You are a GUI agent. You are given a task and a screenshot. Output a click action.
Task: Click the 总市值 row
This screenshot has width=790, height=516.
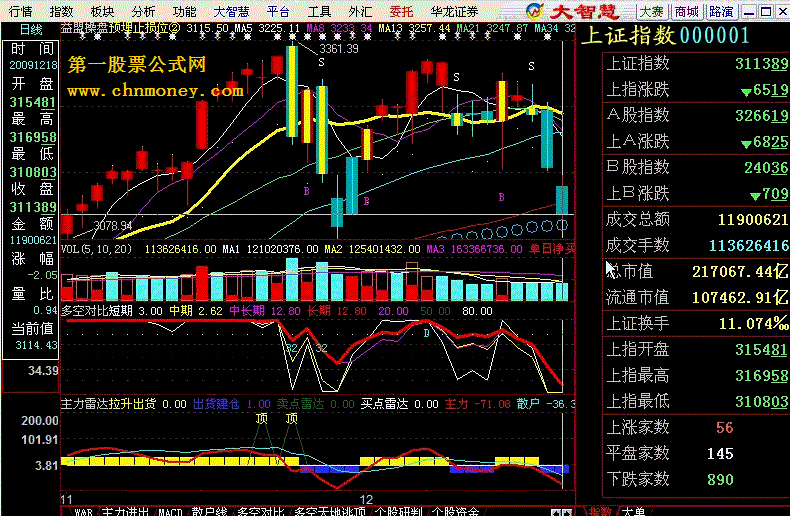(696, 272)
